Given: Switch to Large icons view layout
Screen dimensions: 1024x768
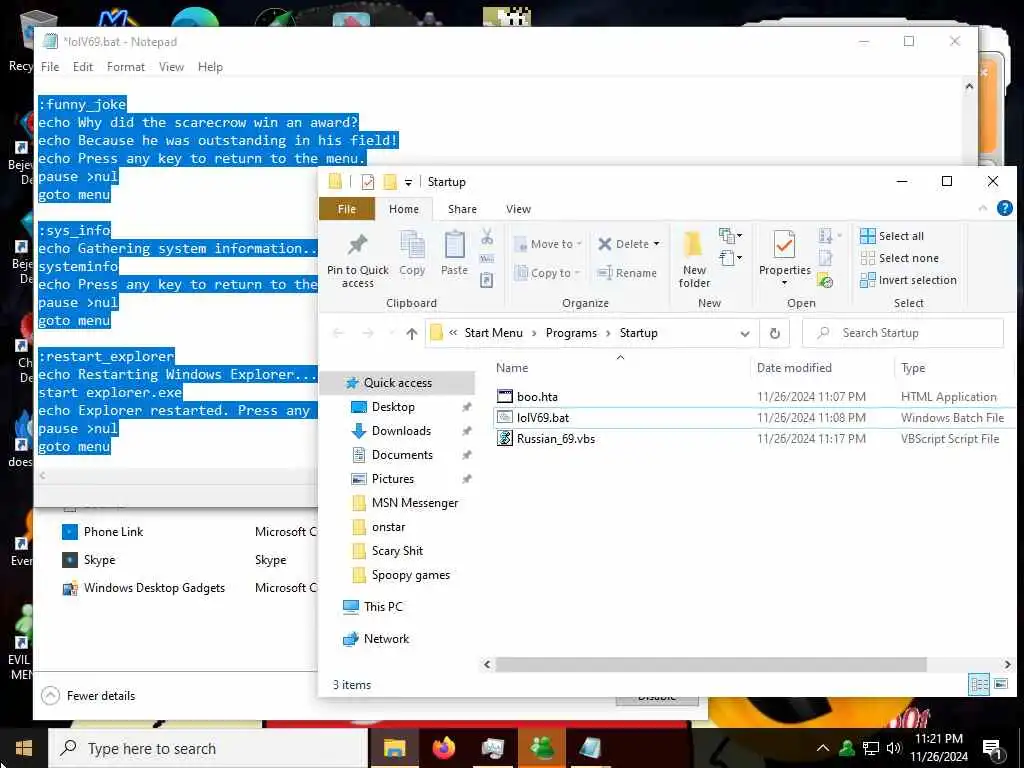Looking at the screenshot, I should click(x=1000, y=684).
